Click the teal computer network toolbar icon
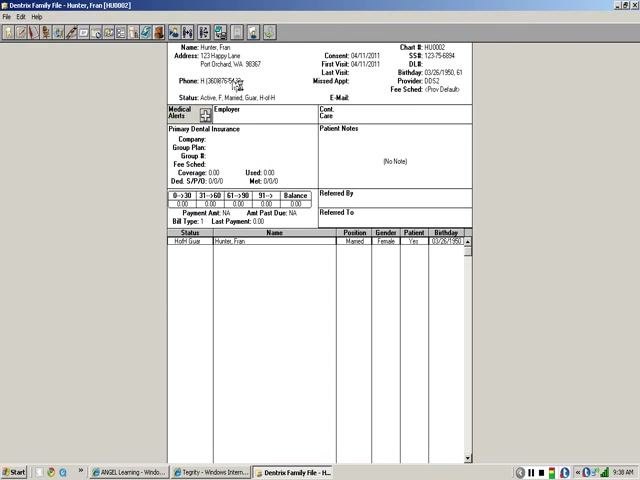 [220, 32]
